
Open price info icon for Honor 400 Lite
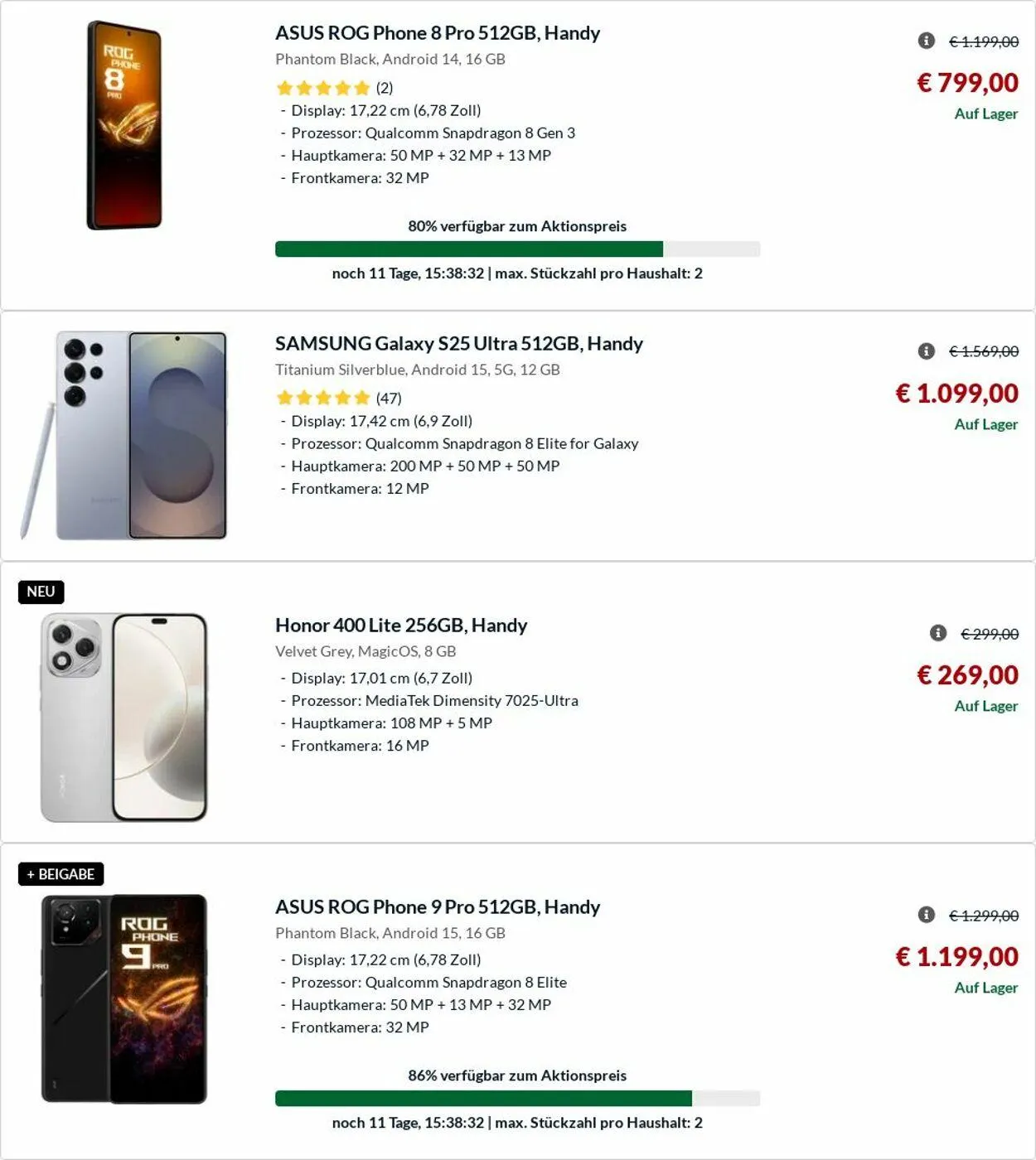click(938, 633)
